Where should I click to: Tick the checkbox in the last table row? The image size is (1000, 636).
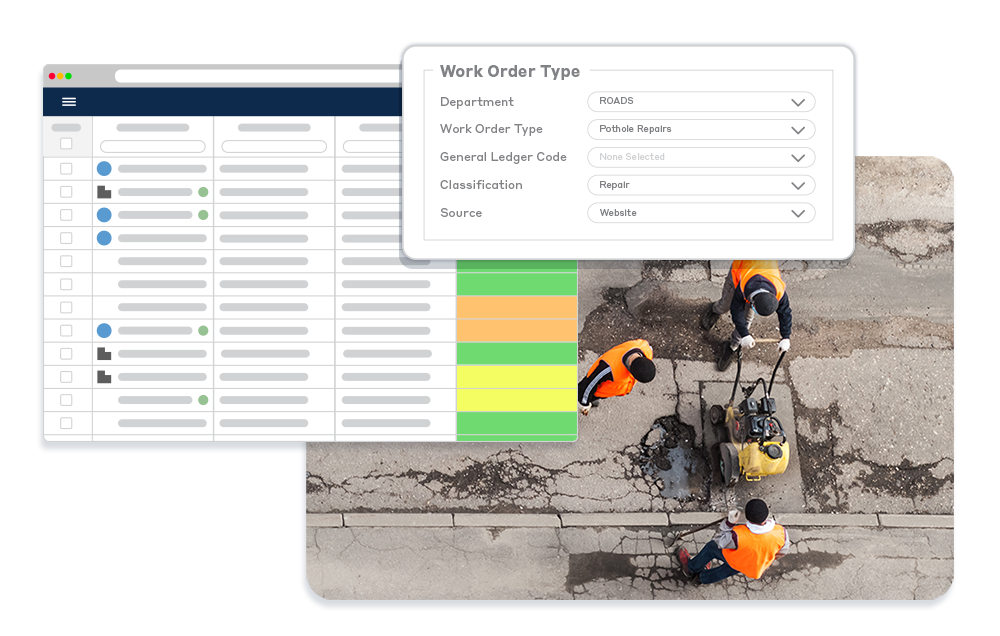pyautogui.click(x=66, y=423)
